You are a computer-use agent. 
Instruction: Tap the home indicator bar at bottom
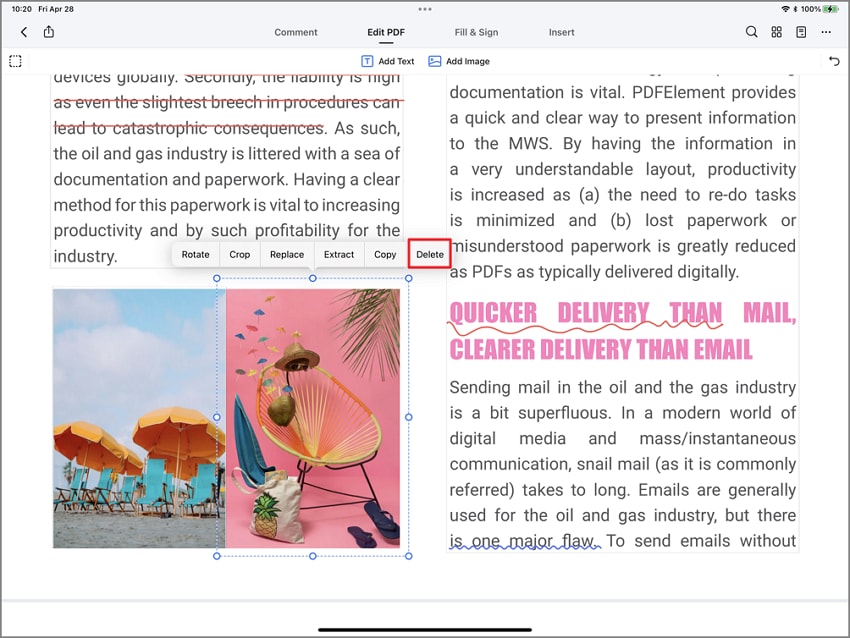pos(425,629)
